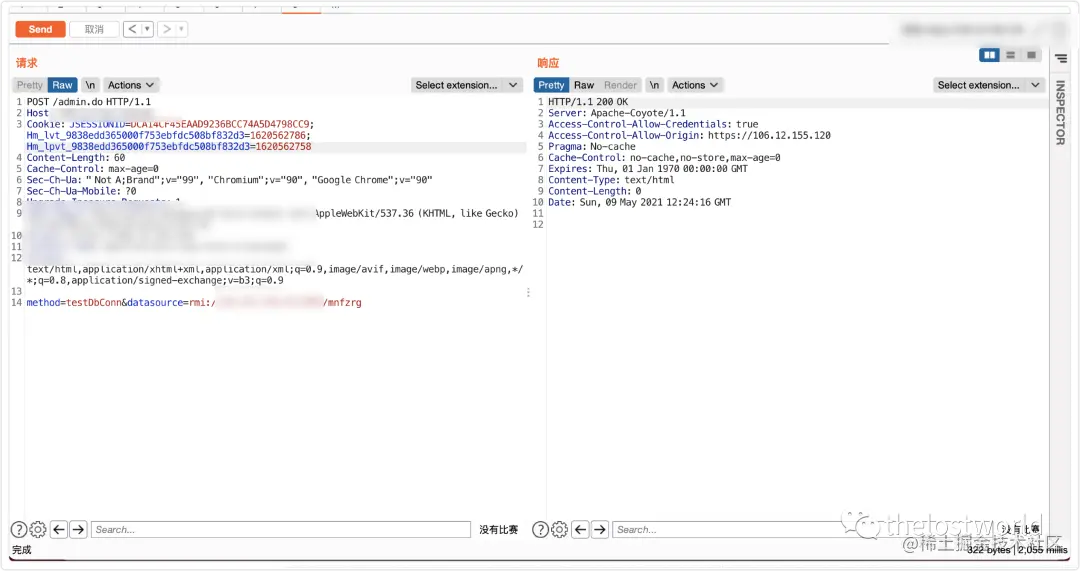
Task: Go to next response search match arrow
Action: coord(600,530)
